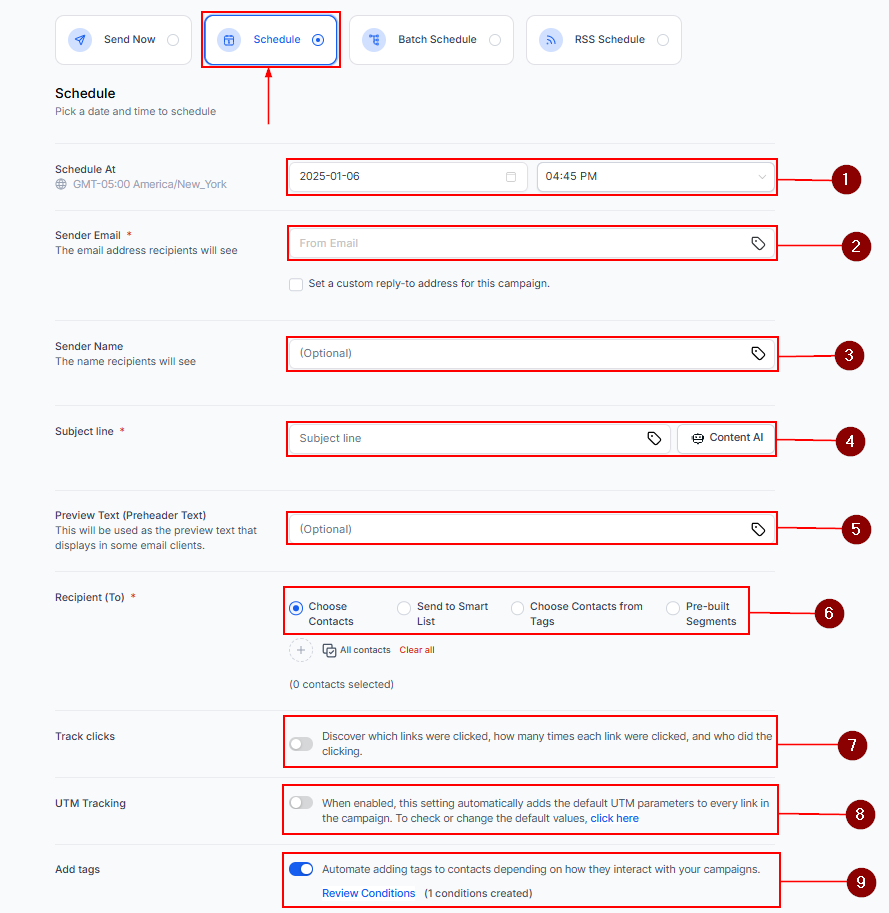Viewport: 889px width, 913px height.
Task: Open the Review Conditions link
Action: point(369,893)
